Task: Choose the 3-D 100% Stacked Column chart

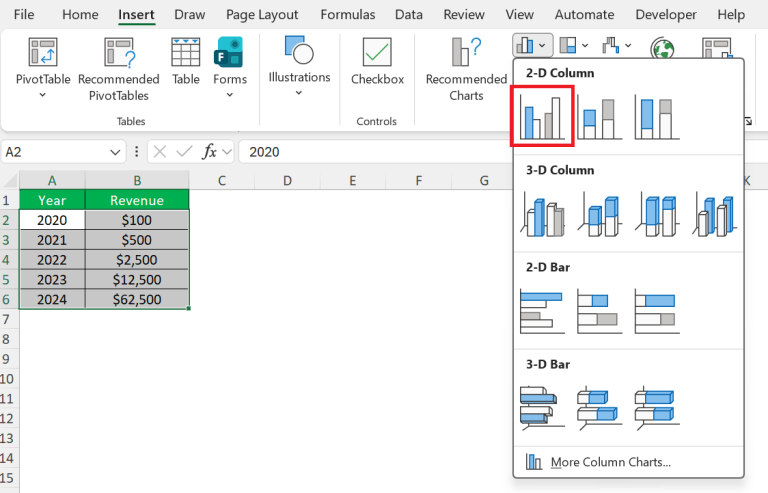Action: (657, 214)
